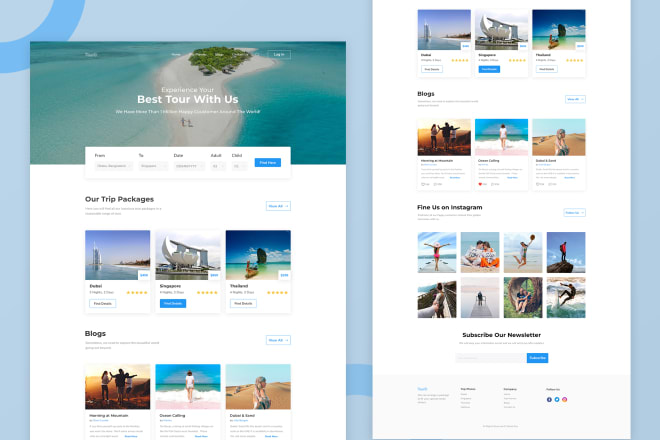
Task: Open the To destination dropdown
Action: [153, 166]
